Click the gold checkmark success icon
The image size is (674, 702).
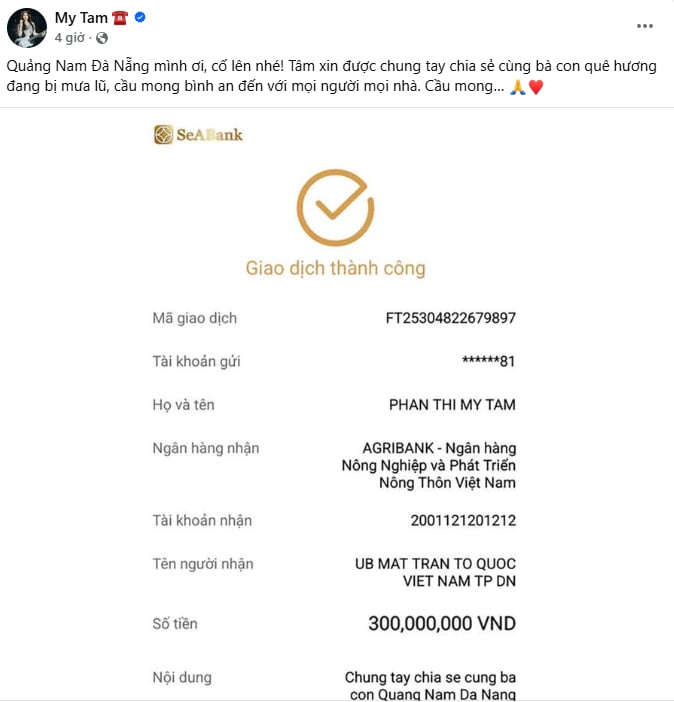coord(335,208)
